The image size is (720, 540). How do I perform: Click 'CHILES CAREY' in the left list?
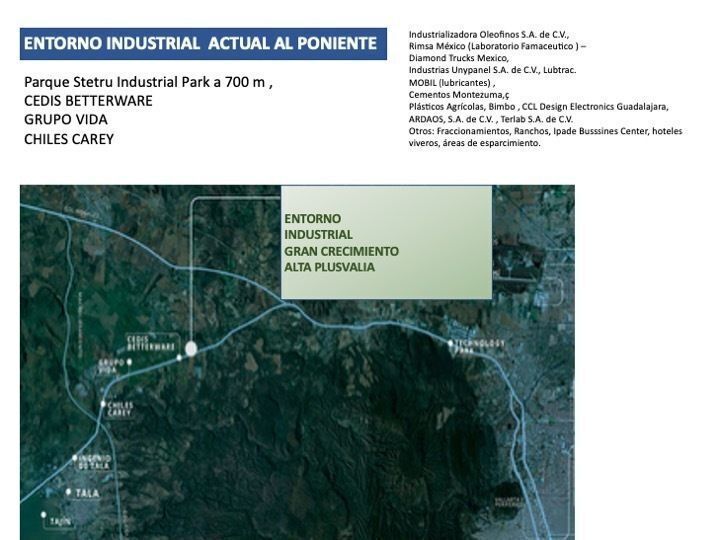point(69,139)
